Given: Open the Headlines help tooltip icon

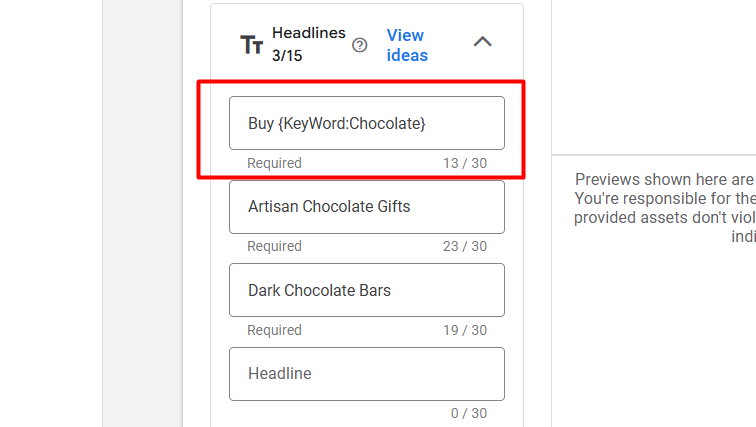Looking at the screenshot, I should pyautogui.click(x=360, y=45).
